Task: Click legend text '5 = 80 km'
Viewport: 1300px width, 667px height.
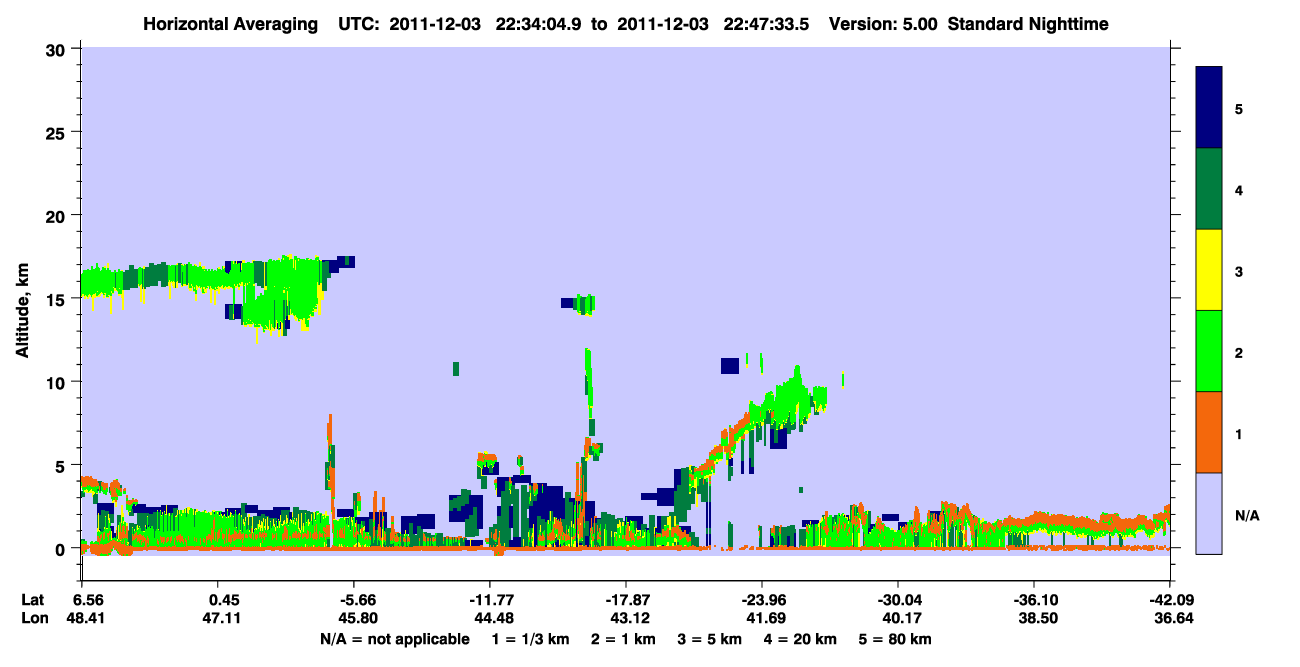Action: (x=897, y=638)
